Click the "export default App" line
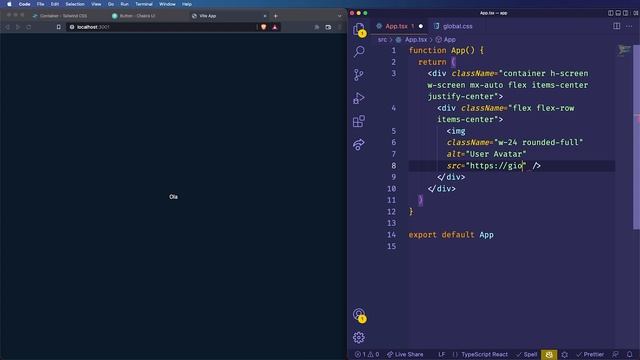The height and width of the screenshot is (360, 640). (451, 235)
